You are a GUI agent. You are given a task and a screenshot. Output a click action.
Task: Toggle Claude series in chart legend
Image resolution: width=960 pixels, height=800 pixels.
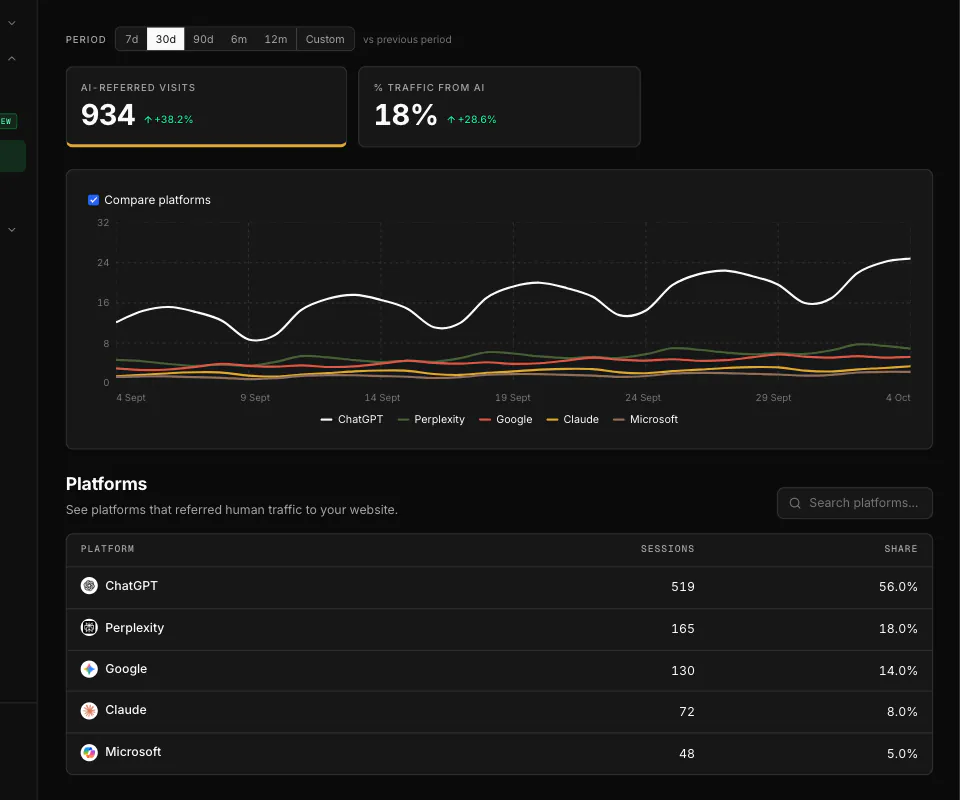(572, 419)
